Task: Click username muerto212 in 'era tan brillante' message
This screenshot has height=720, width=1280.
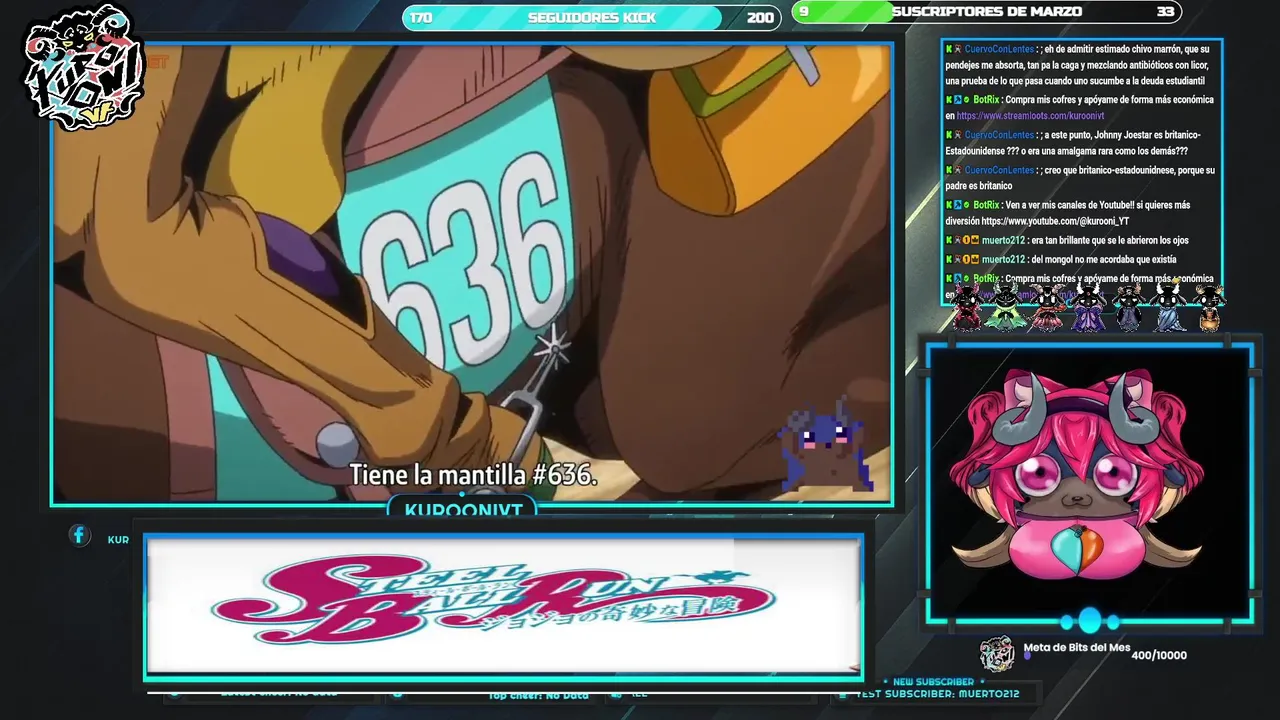Action: pos(1003,240)
